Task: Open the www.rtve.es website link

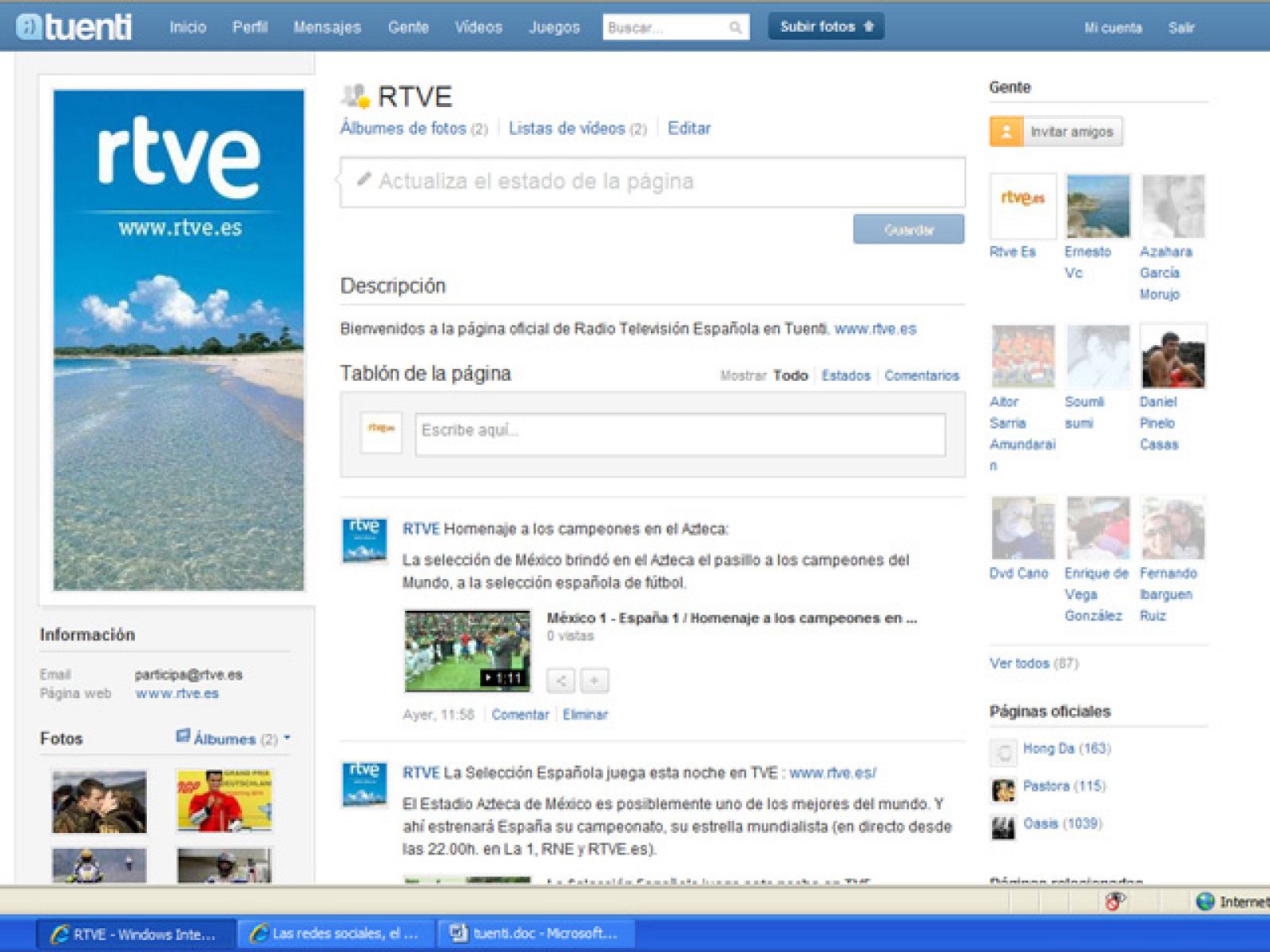Action: (176, 693)
